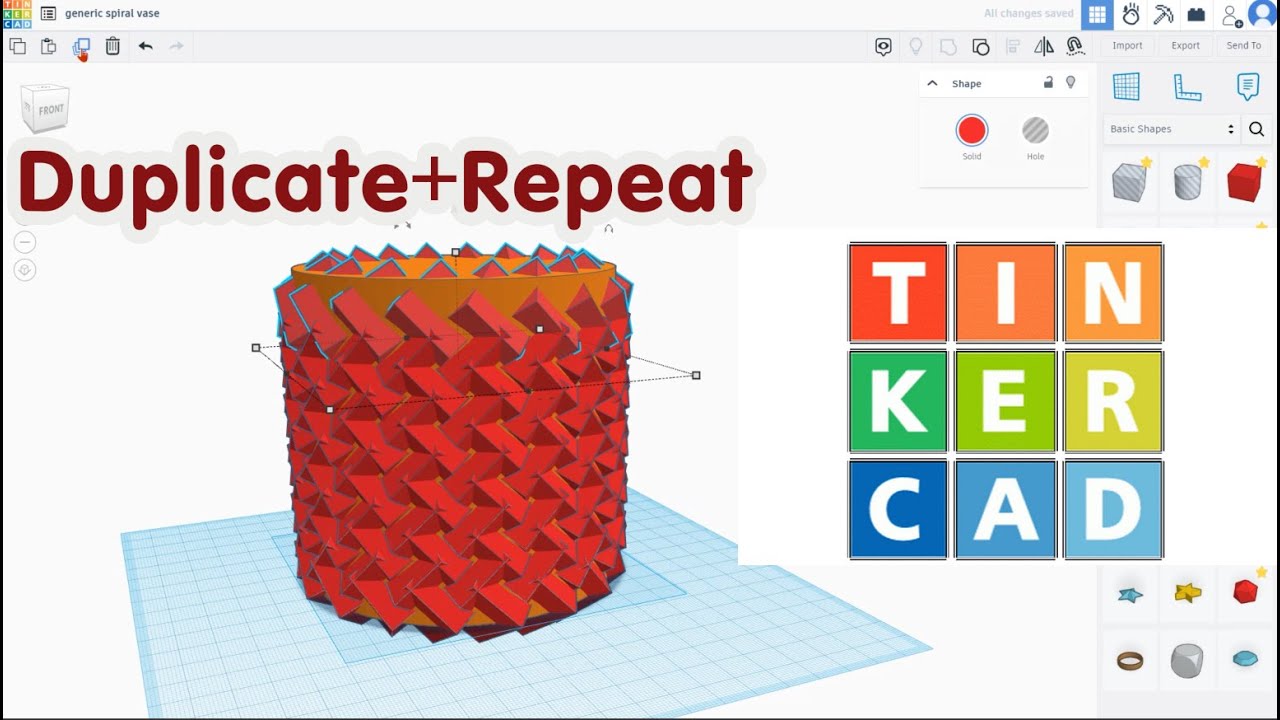Pick the yellow star shape
This screenshot has width=1280, height=720.
click(1187, 592)
